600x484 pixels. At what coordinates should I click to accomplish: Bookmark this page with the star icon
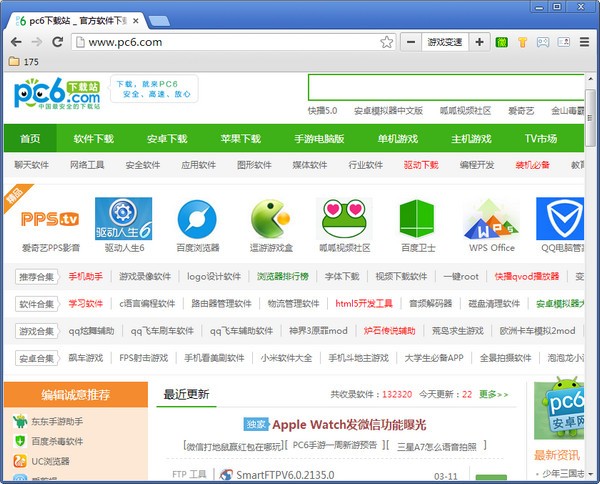(386, 42)
